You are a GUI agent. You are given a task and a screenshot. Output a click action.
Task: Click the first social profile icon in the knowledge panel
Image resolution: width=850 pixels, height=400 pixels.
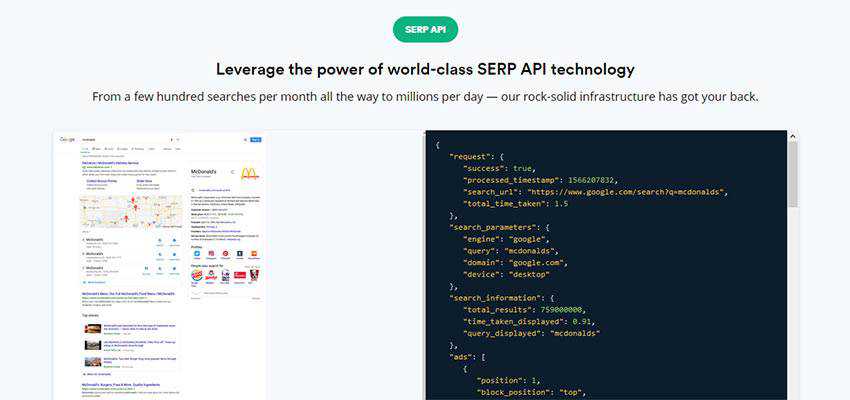(195, 254)
